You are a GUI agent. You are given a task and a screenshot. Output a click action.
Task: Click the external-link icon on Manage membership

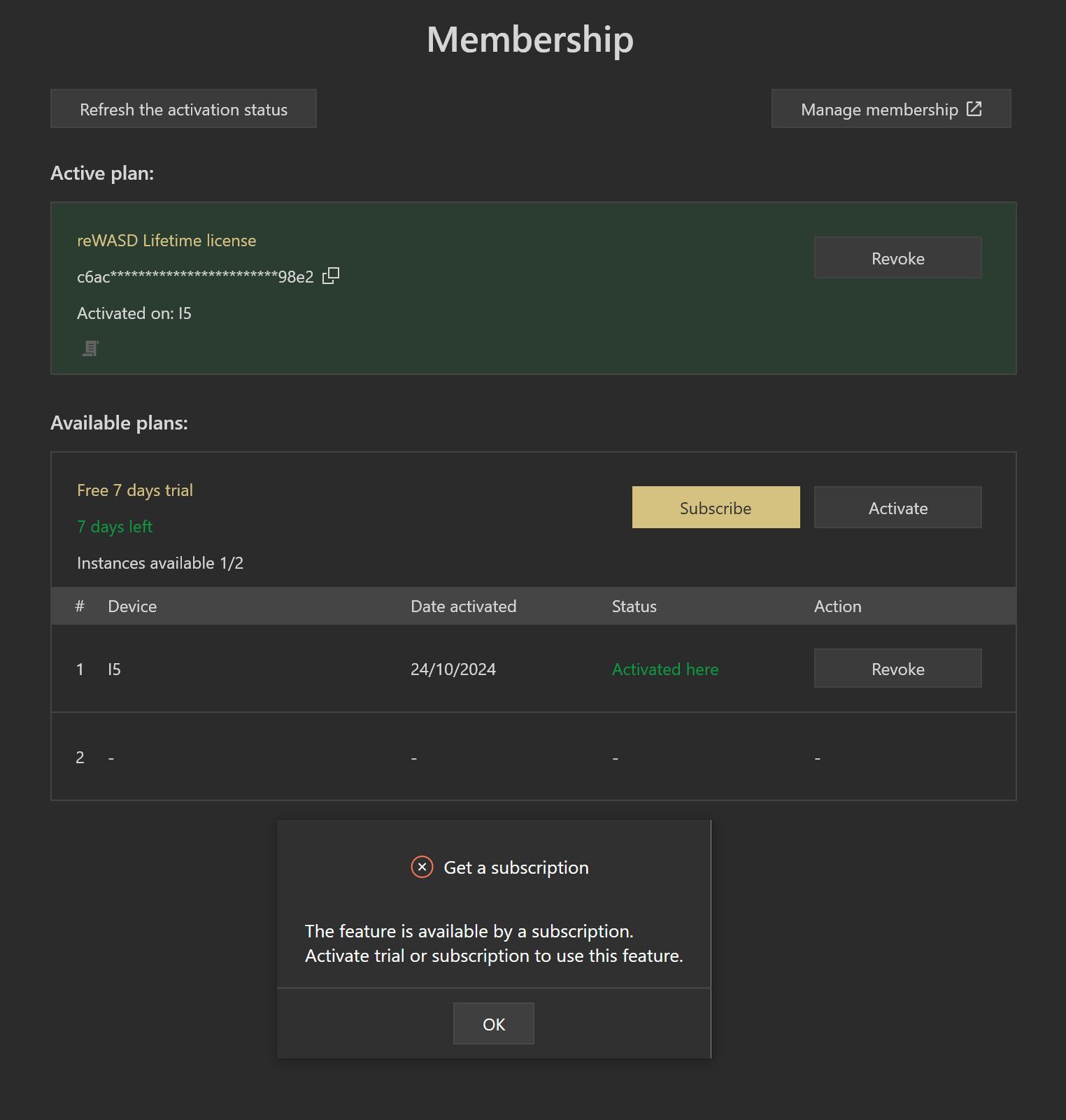974,109
